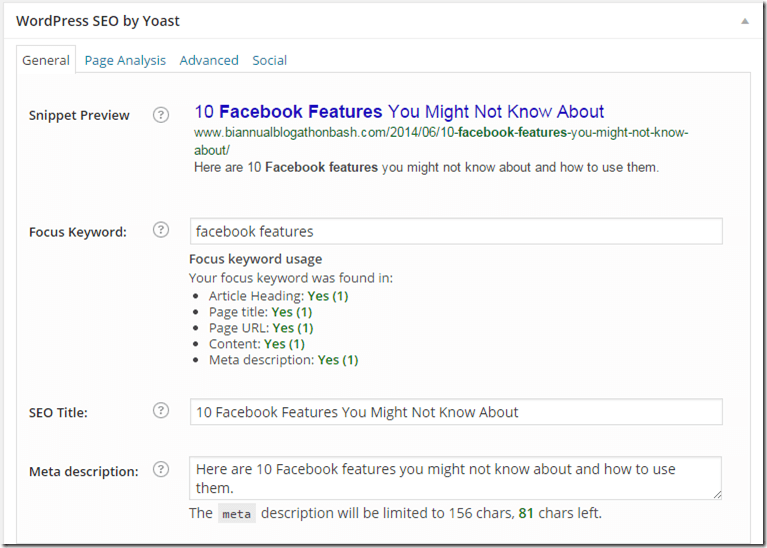Viewport: 767px width, 548px height.
Task: Click the Article Heading: Yes (1) line
Action: click(x=278, y=296)
